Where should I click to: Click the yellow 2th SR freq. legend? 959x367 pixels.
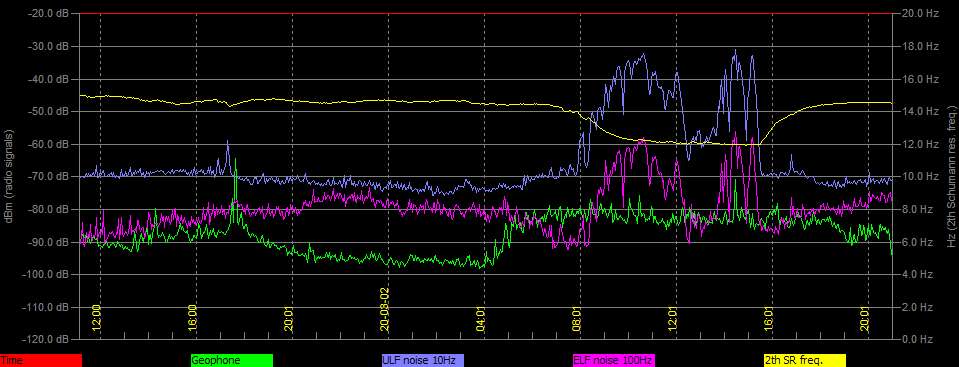[x=805, y=361]
